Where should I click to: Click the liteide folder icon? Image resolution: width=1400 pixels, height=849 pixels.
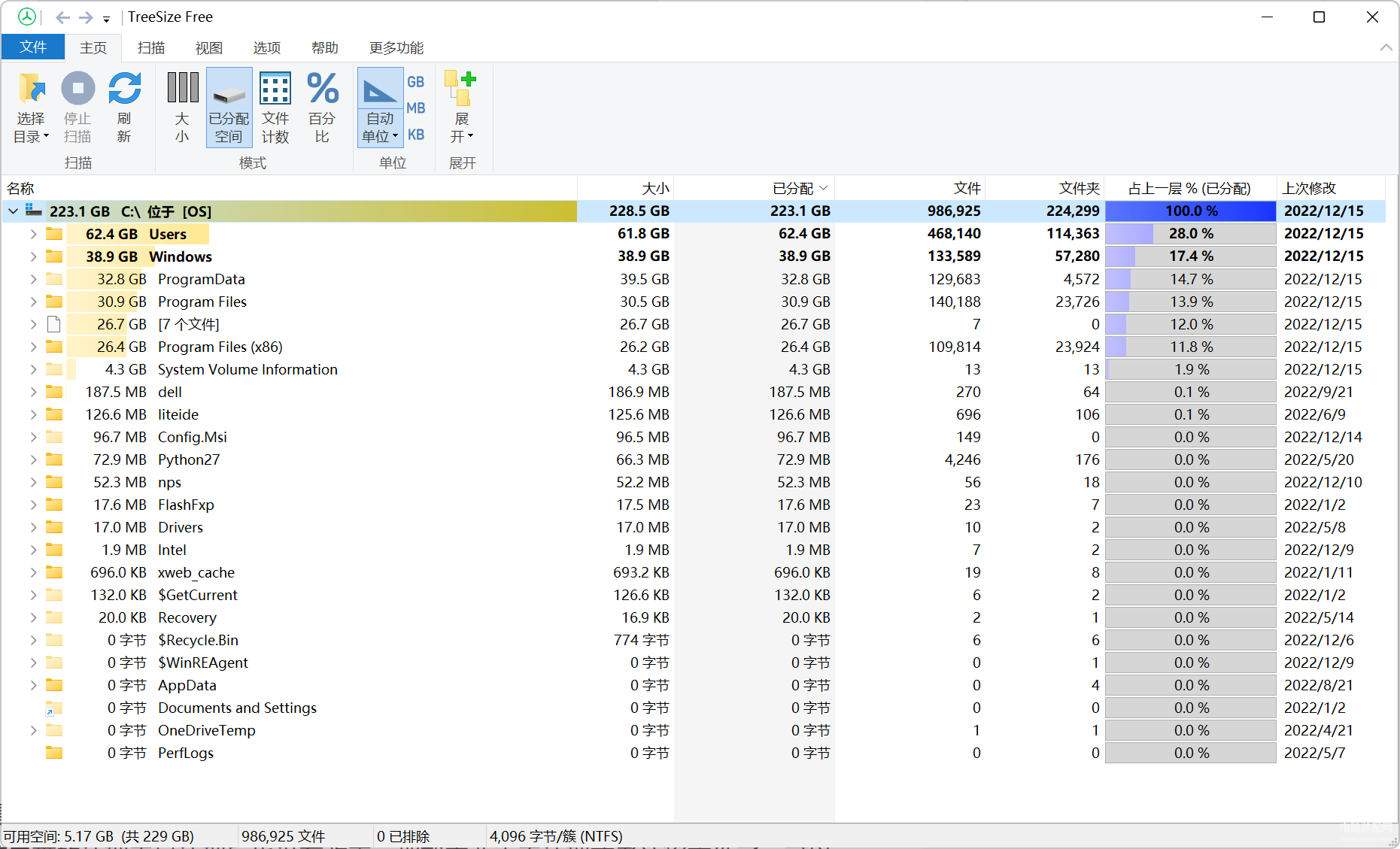click(x=54, y=414)
